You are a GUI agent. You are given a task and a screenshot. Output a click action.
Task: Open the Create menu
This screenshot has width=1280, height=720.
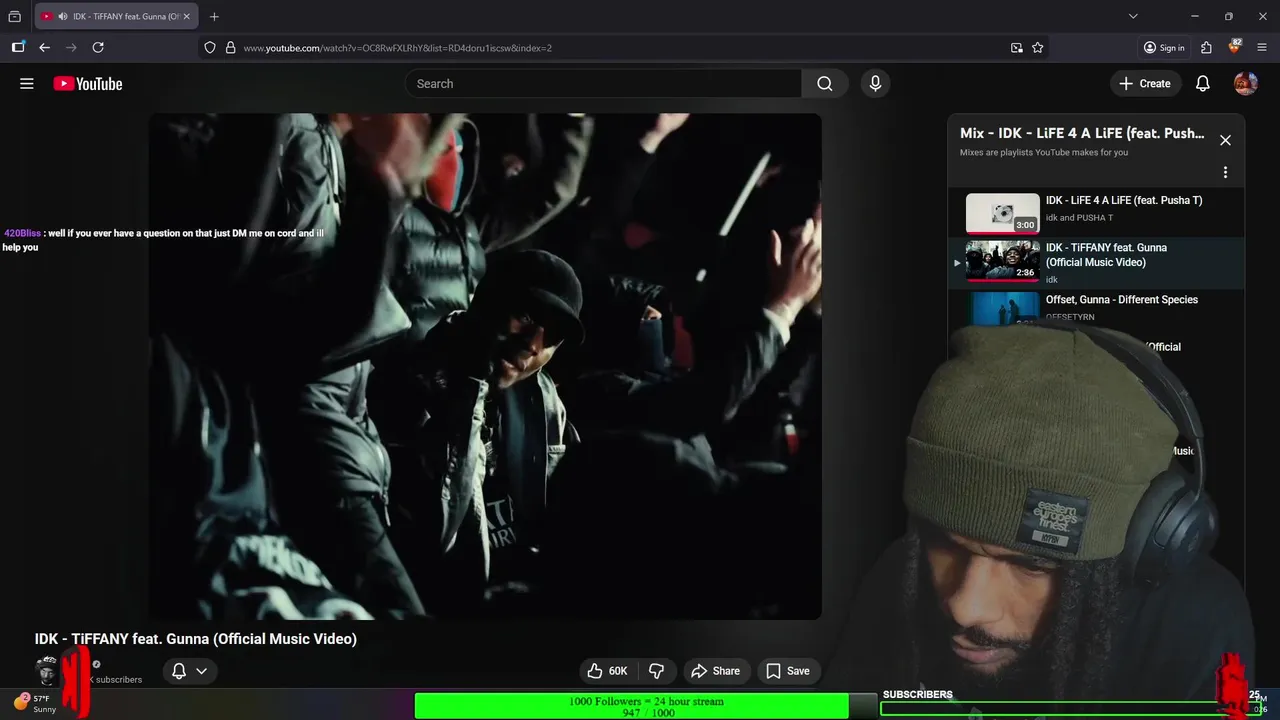[1145, 84]
